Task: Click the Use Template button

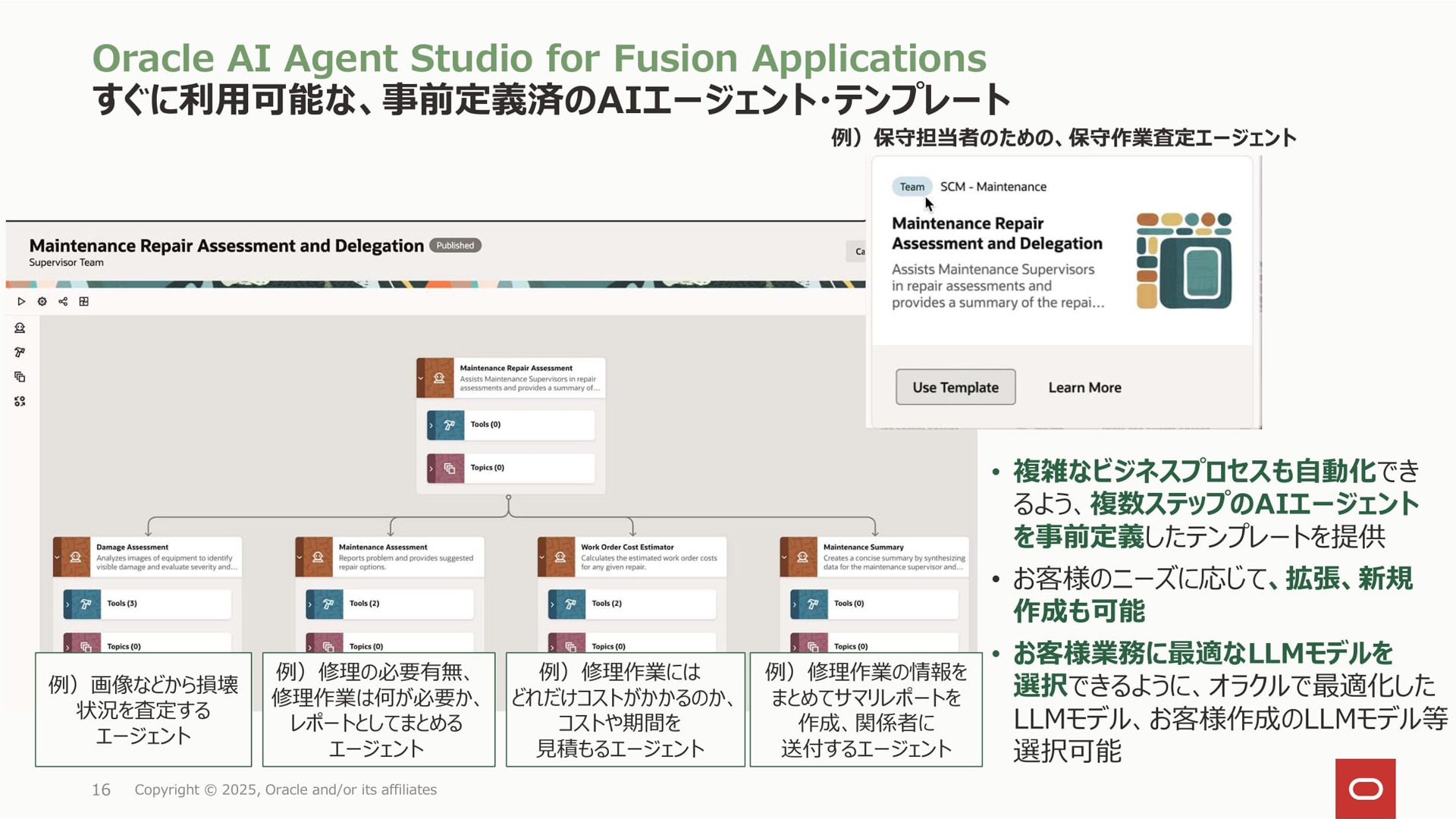Action: (x=955, y=388)
